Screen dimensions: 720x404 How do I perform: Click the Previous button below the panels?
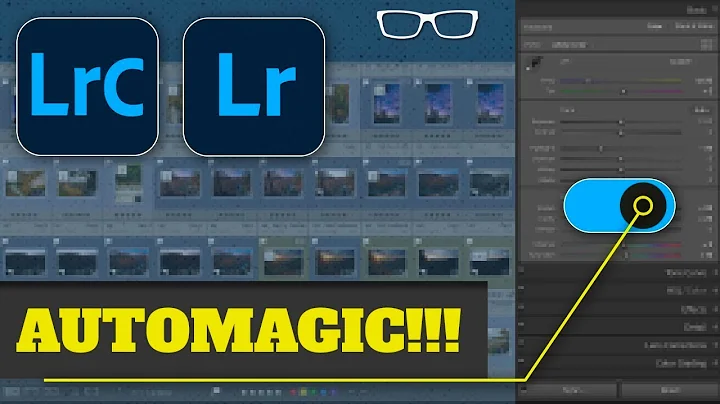572,390
